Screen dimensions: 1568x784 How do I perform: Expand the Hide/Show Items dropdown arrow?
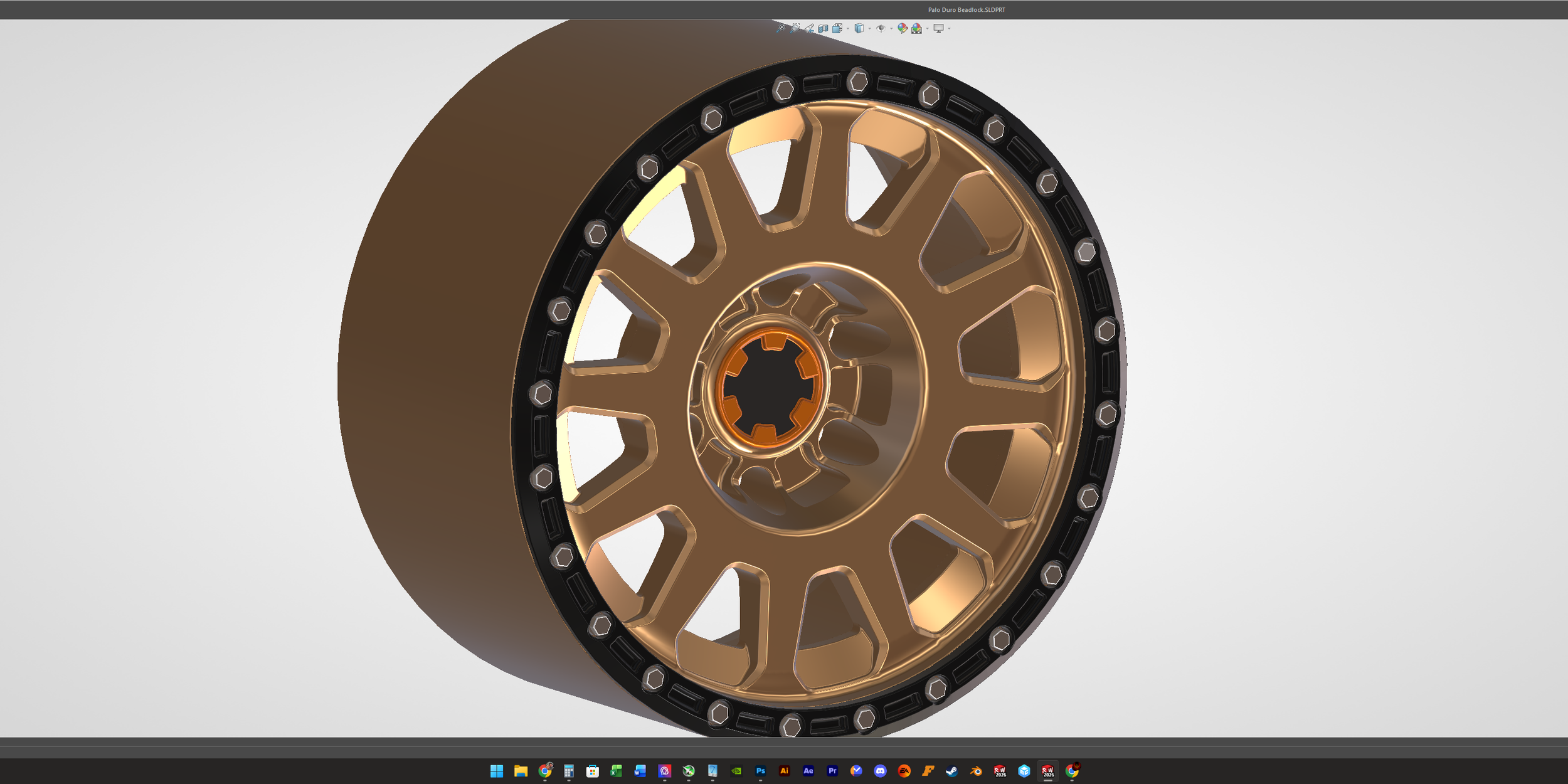pyautogui.click(x=891, y=28)
